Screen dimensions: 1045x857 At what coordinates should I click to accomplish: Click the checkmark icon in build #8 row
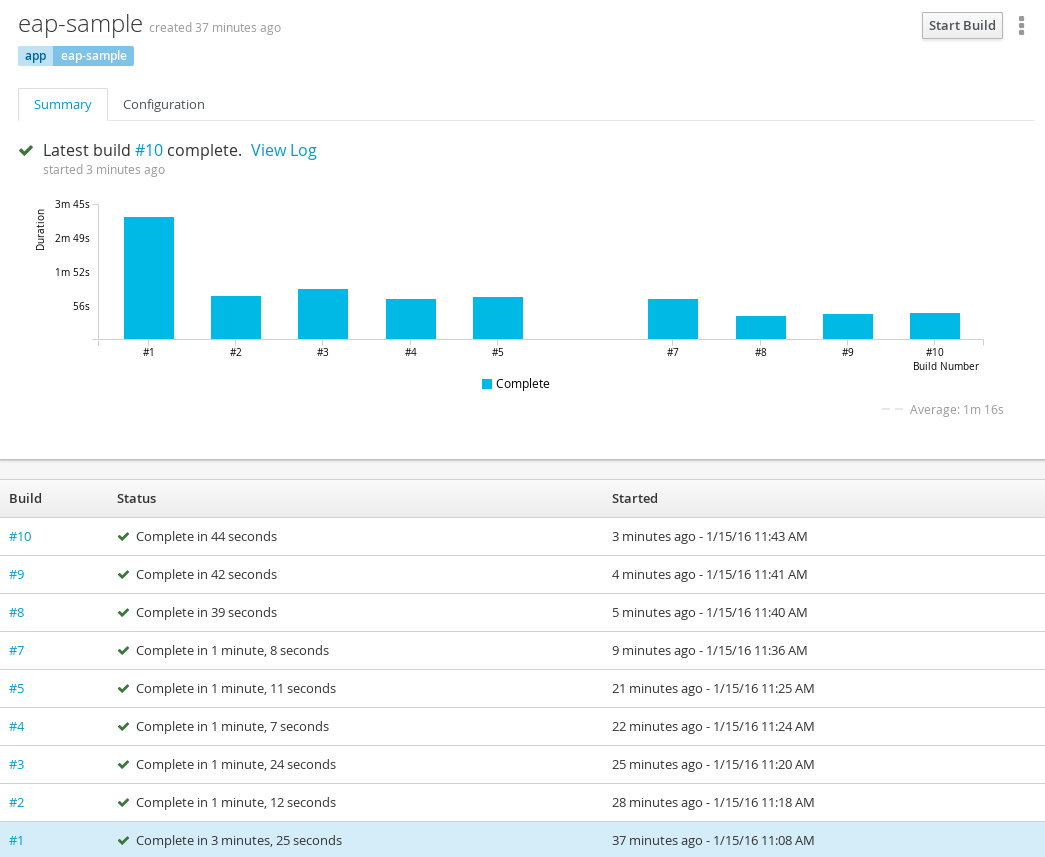click(x=124, y=612)
